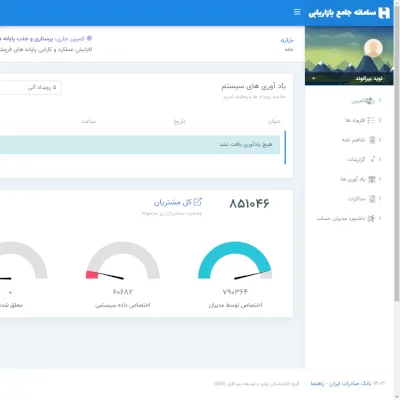
Task: Click the اختصاص توسط مدیران gauge
Action: [x=235, y=261]
